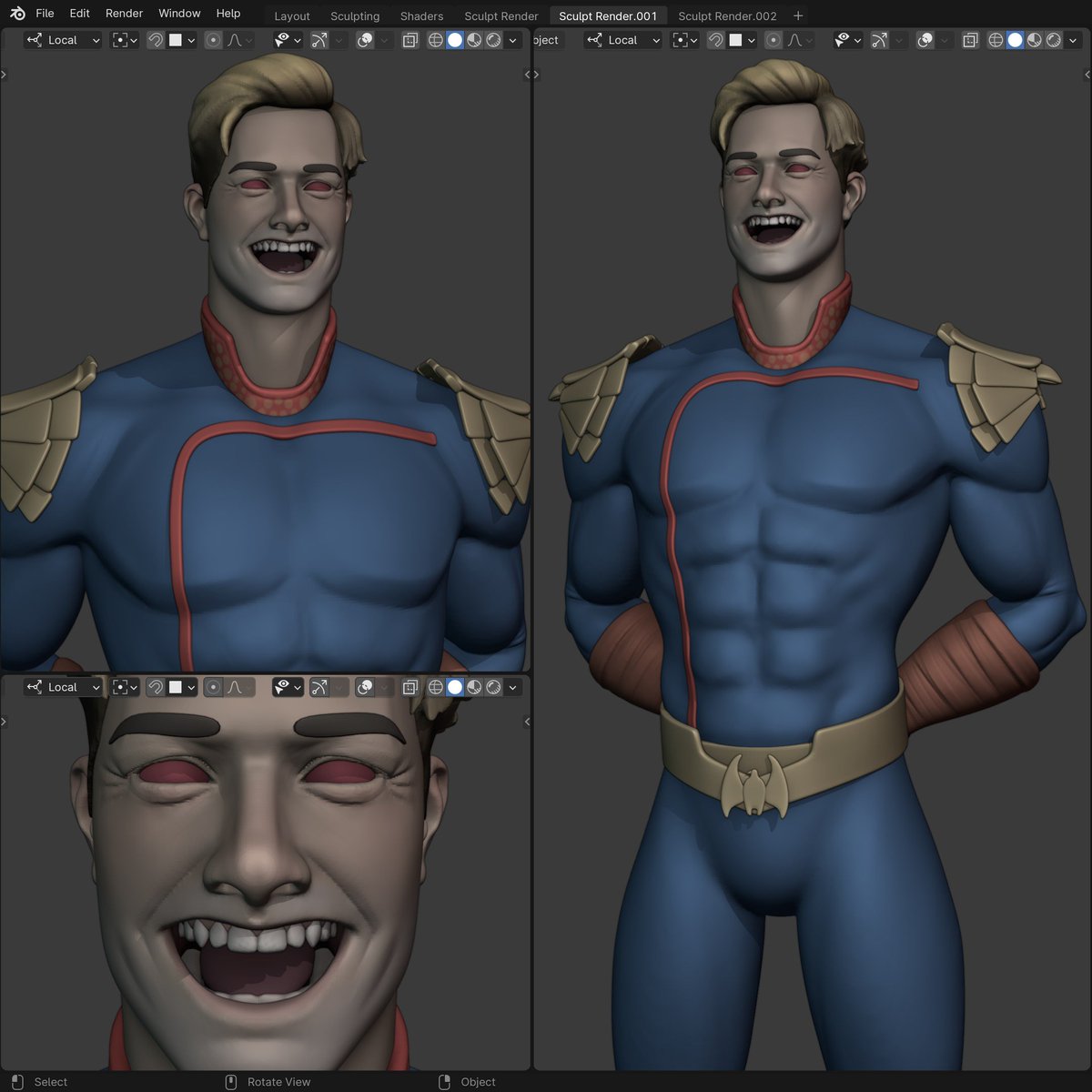
Task: Select material preview shading in bust viewport
Action: pos(474,40)
